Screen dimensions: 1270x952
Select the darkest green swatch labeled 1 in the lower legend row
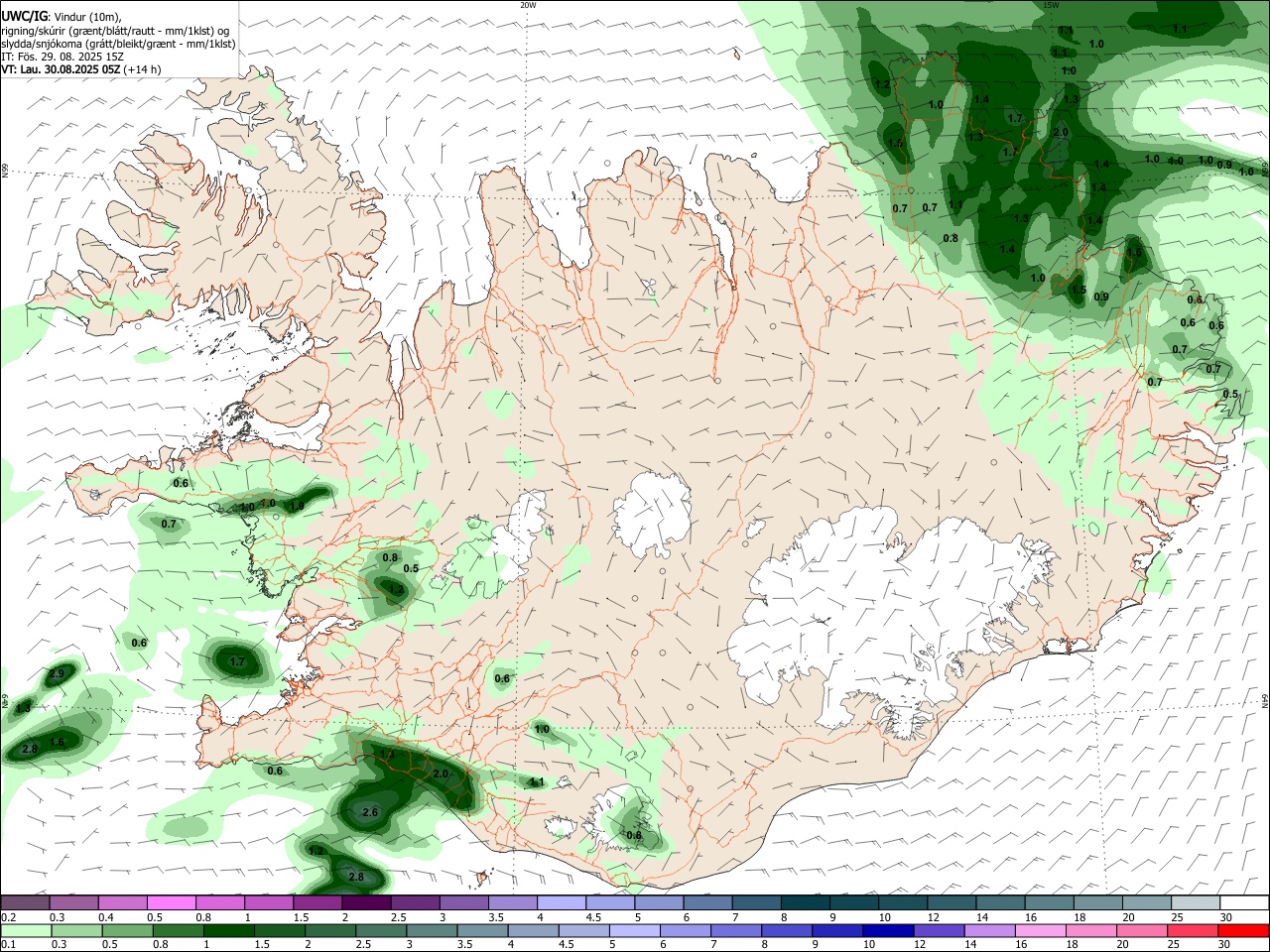tap(228, 931)
